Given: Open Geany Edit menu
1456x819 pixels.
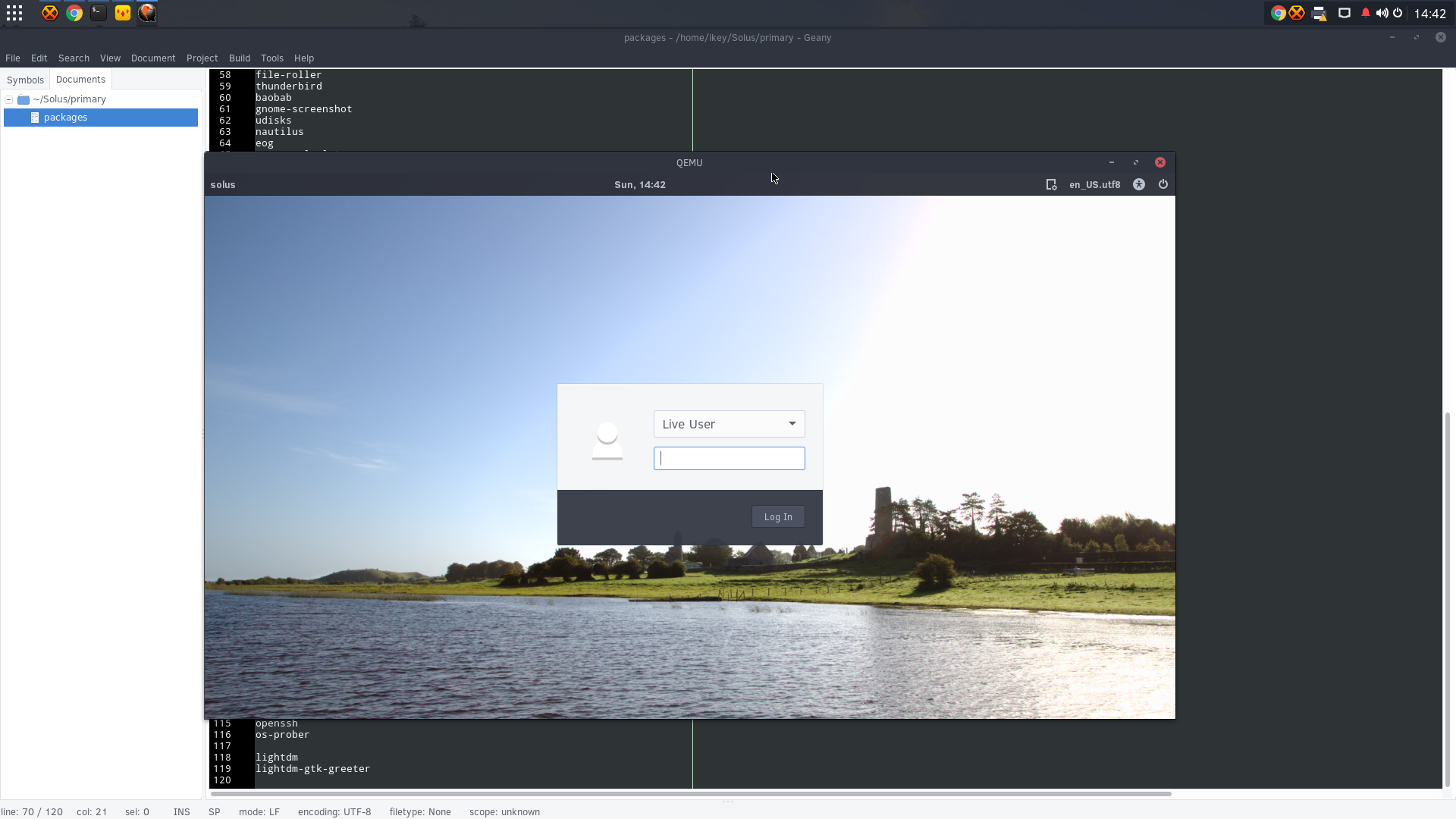Looking at the screenshot, I should [39, 58].
